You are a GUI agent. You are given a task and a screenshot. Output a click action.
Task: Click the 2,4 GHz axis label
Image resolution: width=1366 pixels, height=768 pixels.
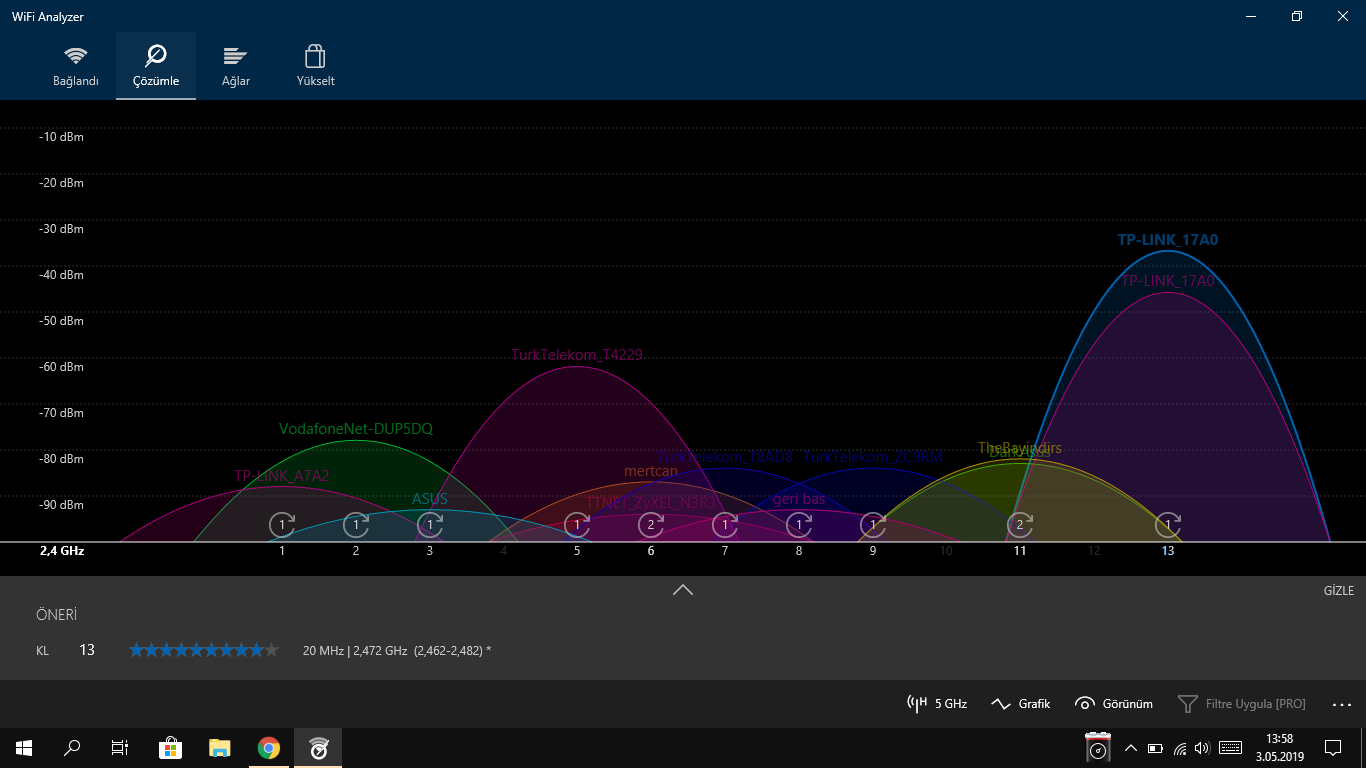pos(62,551)
